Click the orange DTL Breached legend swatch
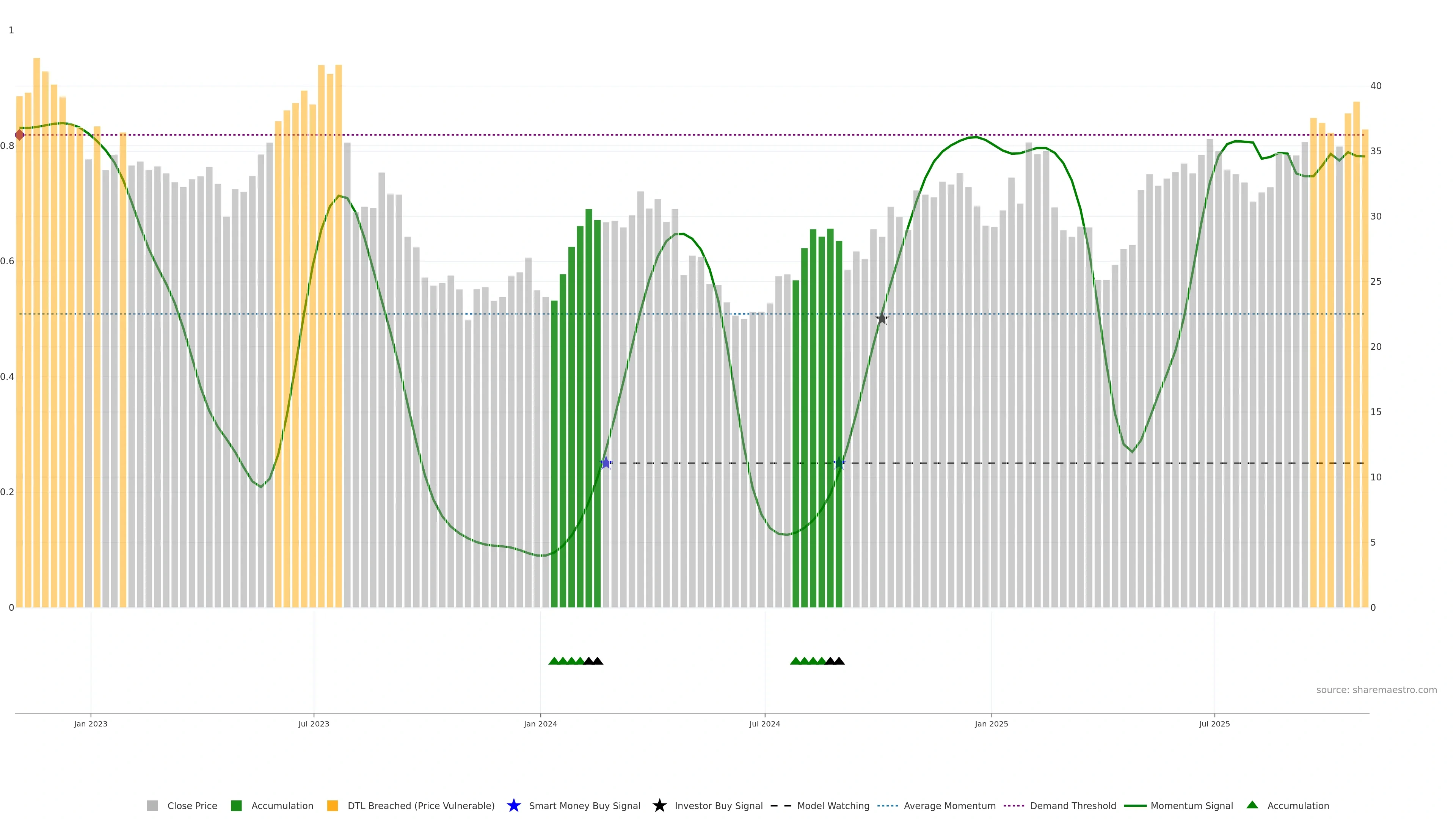1456x819 pixels. coord(333,805)
